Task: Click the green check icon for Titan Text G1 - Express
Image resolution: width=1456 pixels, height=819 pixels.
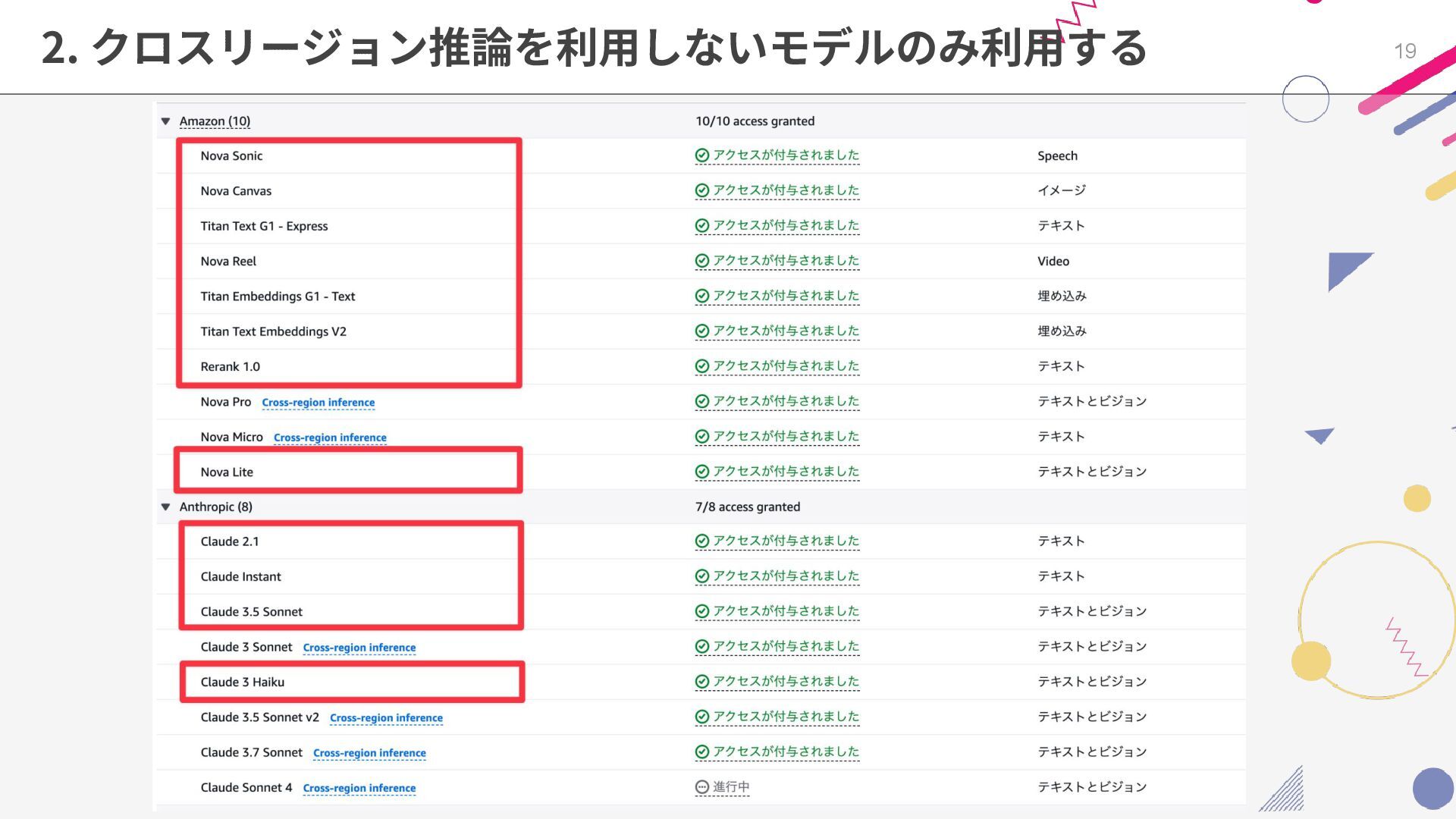Action: 702,225
